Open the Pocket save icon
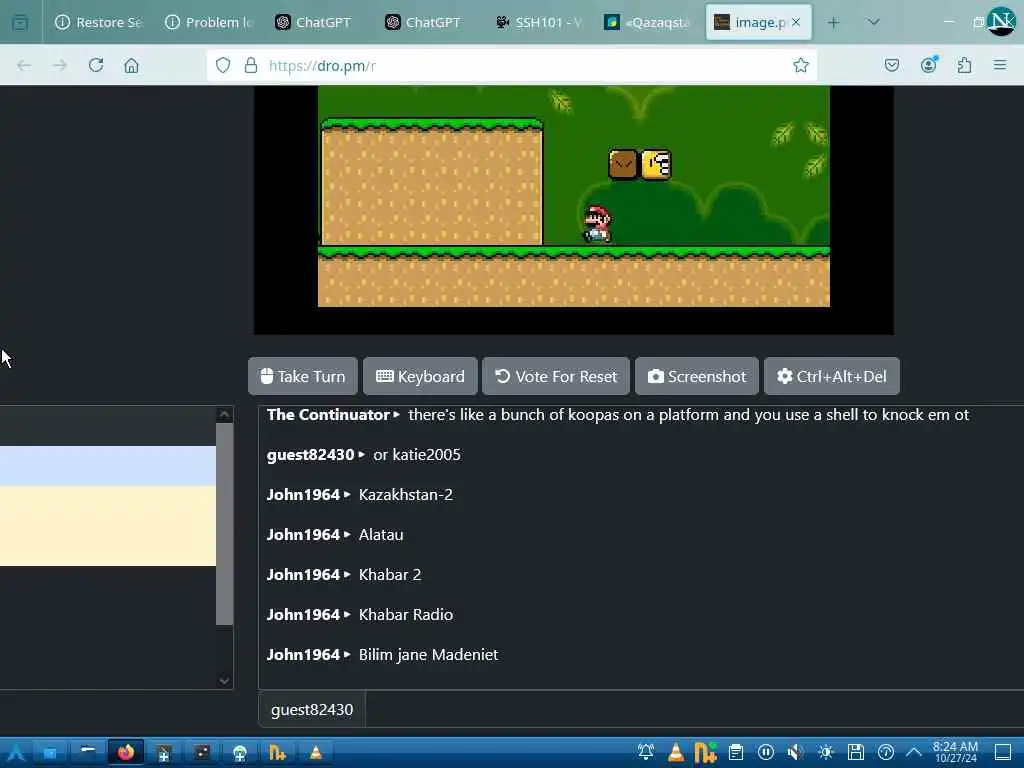 (x=892, y=65)
